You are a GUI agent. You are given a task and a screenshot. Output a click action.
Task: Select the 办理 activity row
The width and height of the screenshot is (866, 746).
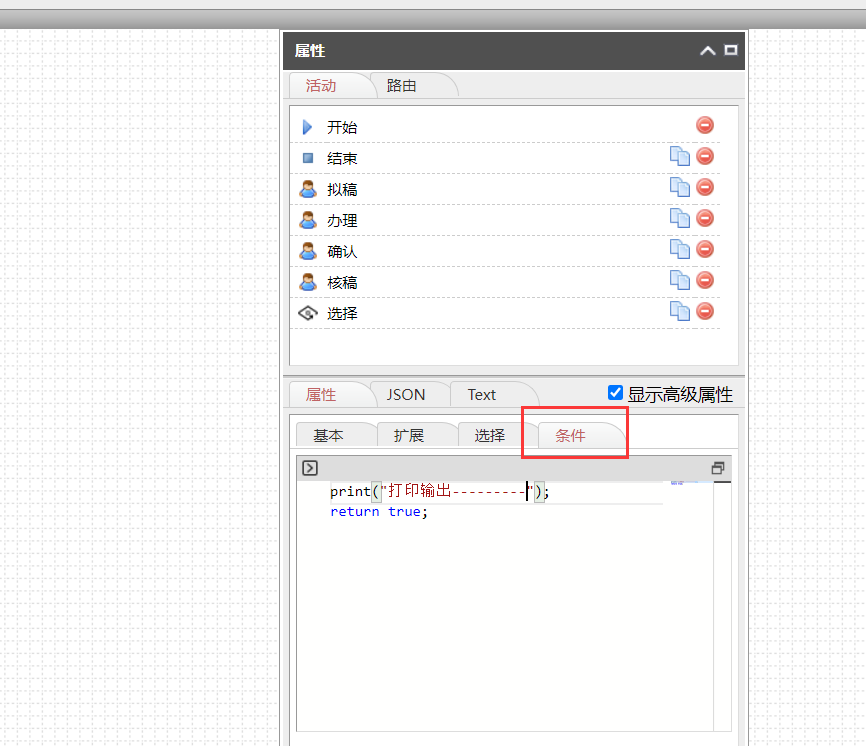[505, 220]
